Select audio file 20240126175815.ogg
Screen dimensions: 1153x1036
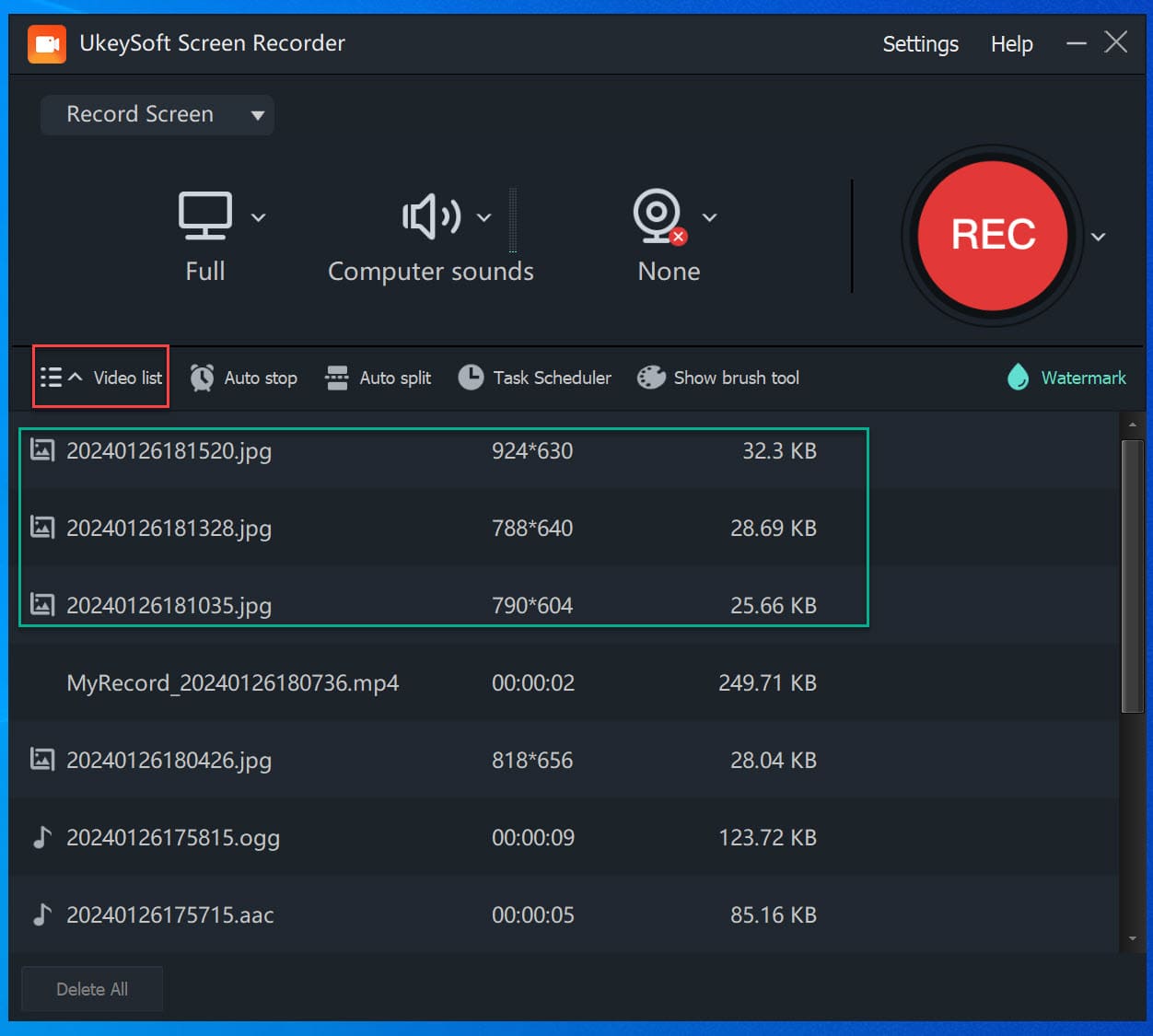pos(564,837)
